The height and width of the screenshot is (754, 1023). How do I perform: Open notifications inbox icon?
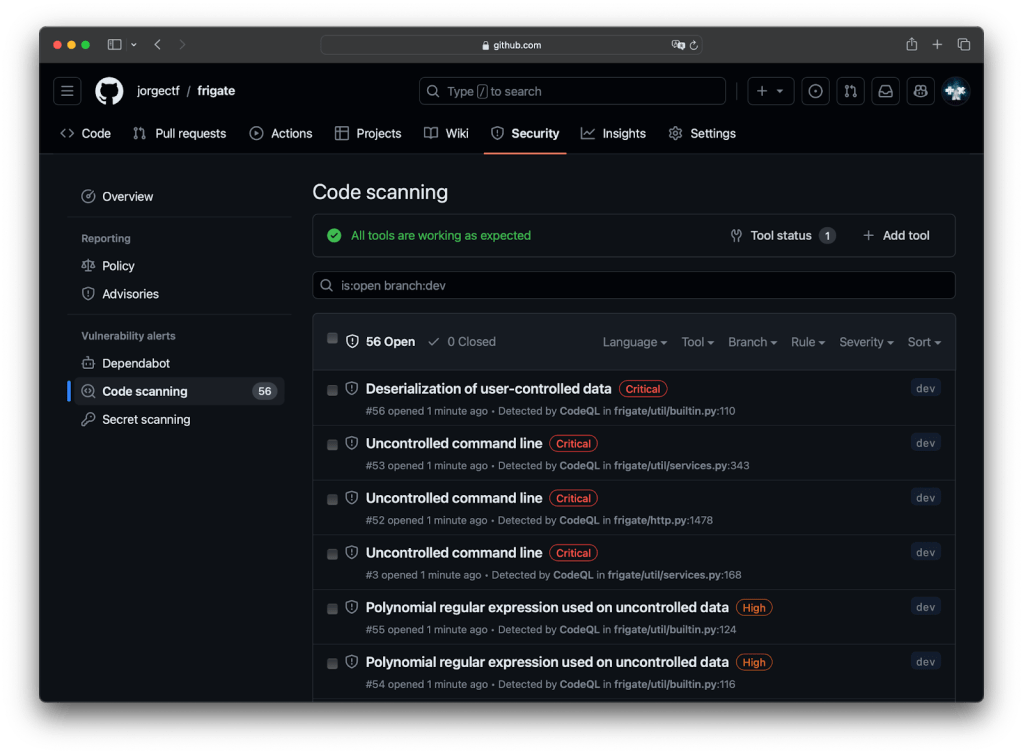pyautogui.click(x=884, y=91)
